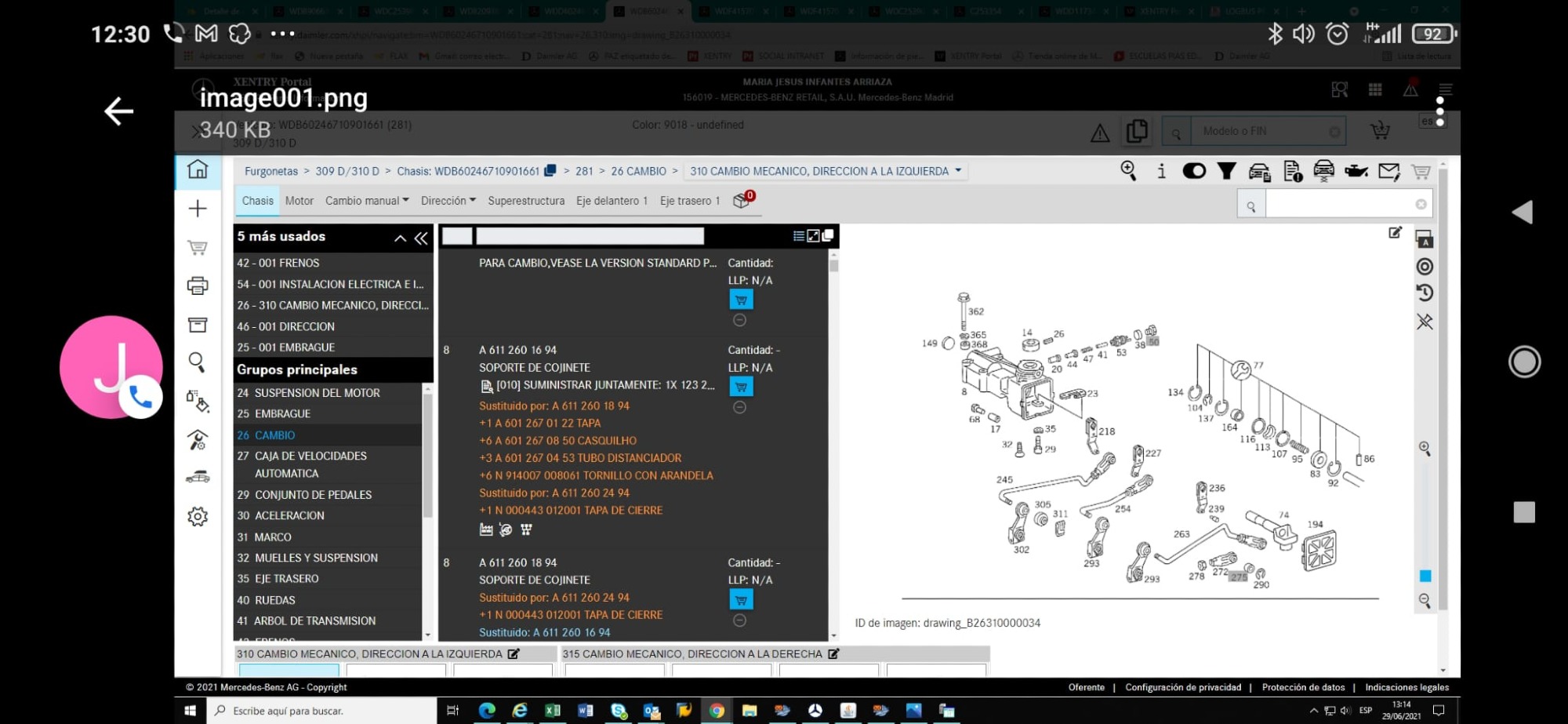Open the package icon with 0 badge
Viewport: 1568px width, 724px height.
[x=742, y=200]
